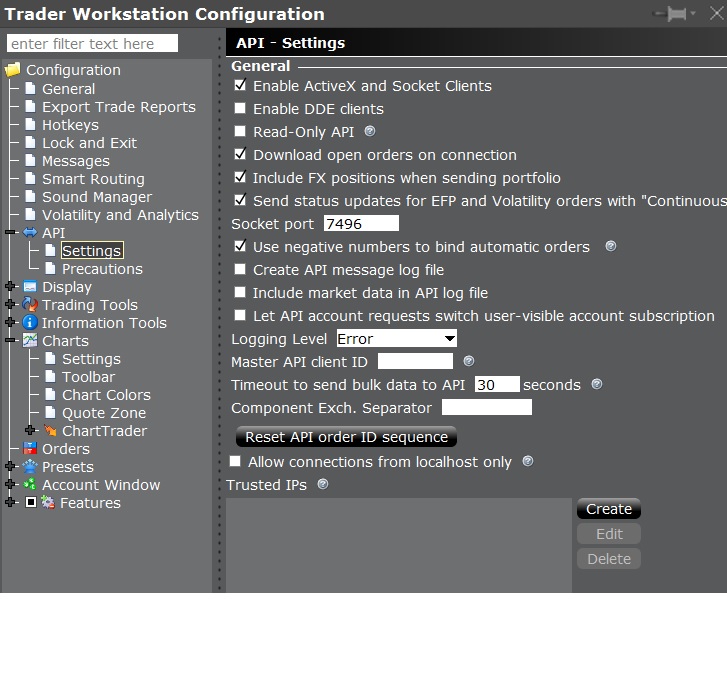This screenshot has width=727, height=680.
Task: Open the Logging Level dropdown
Action: point(396,338)
